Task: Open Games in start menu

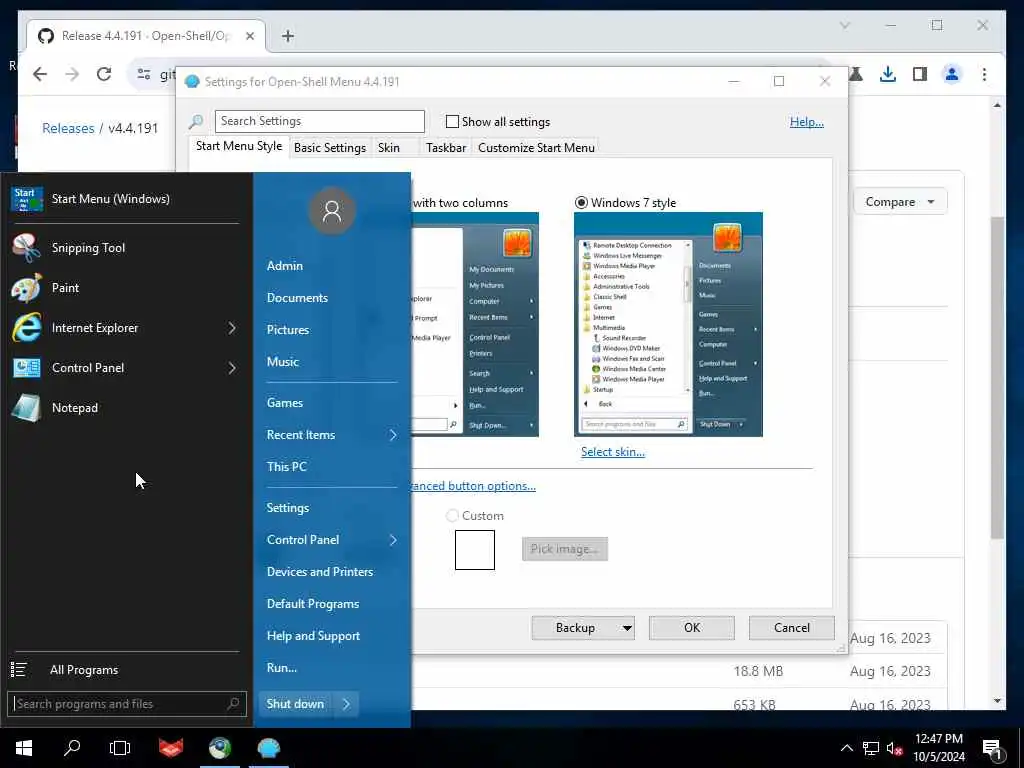Action: 285,403
